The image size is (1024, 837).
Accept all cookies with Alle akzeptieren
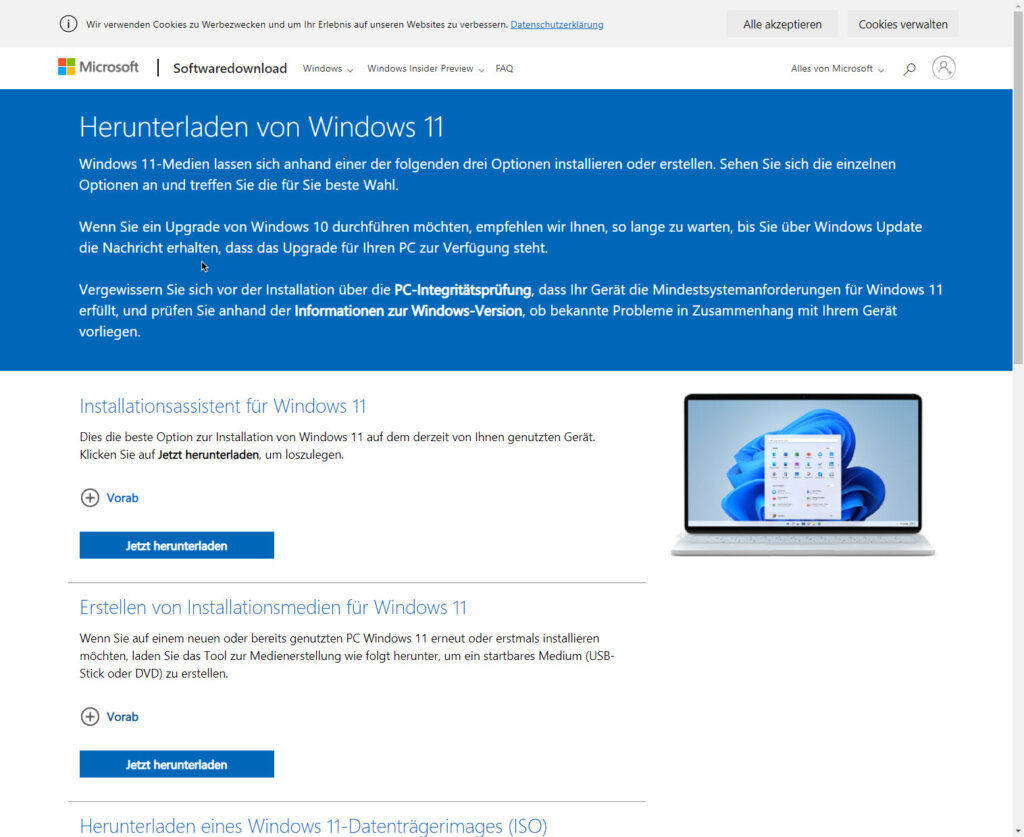point(782,24)
